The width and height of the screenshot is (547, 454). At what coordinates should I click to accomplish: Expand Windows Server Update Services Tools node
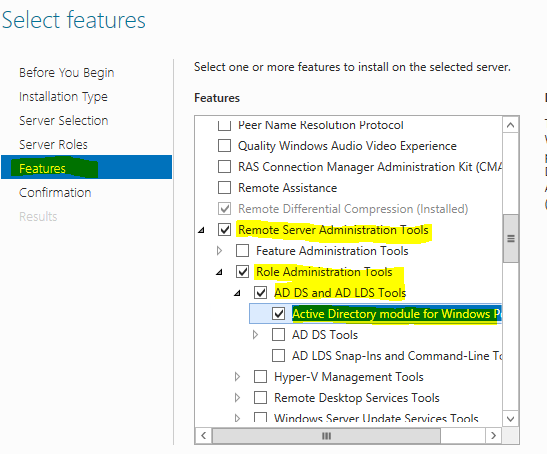coord(238,418)
